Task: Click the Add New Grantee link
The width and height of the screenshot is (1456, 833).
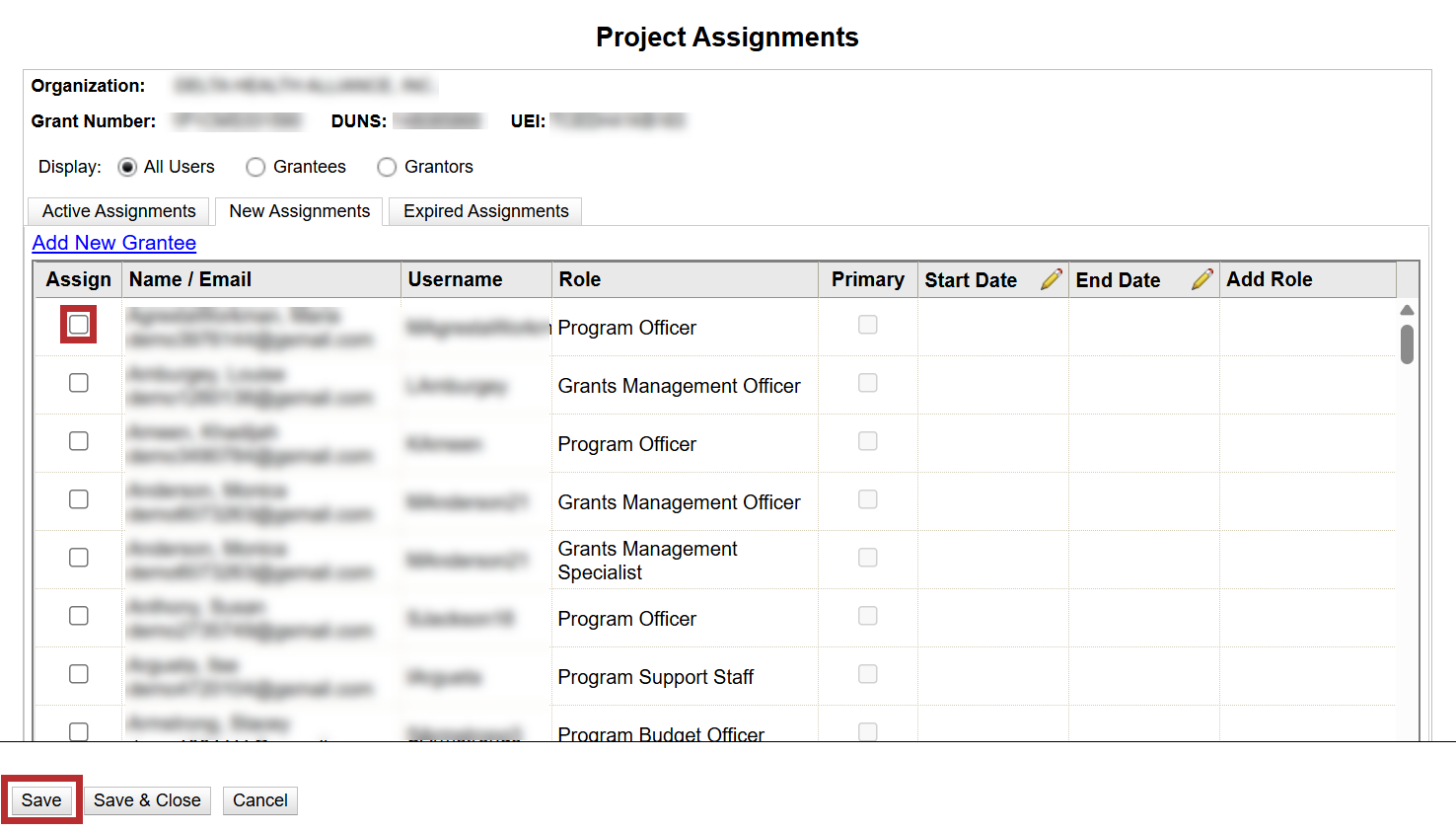Action: [114, 243]
